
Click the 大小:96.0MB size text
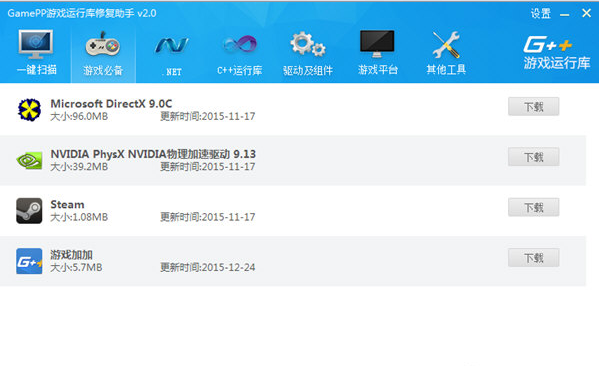[79, 116]
